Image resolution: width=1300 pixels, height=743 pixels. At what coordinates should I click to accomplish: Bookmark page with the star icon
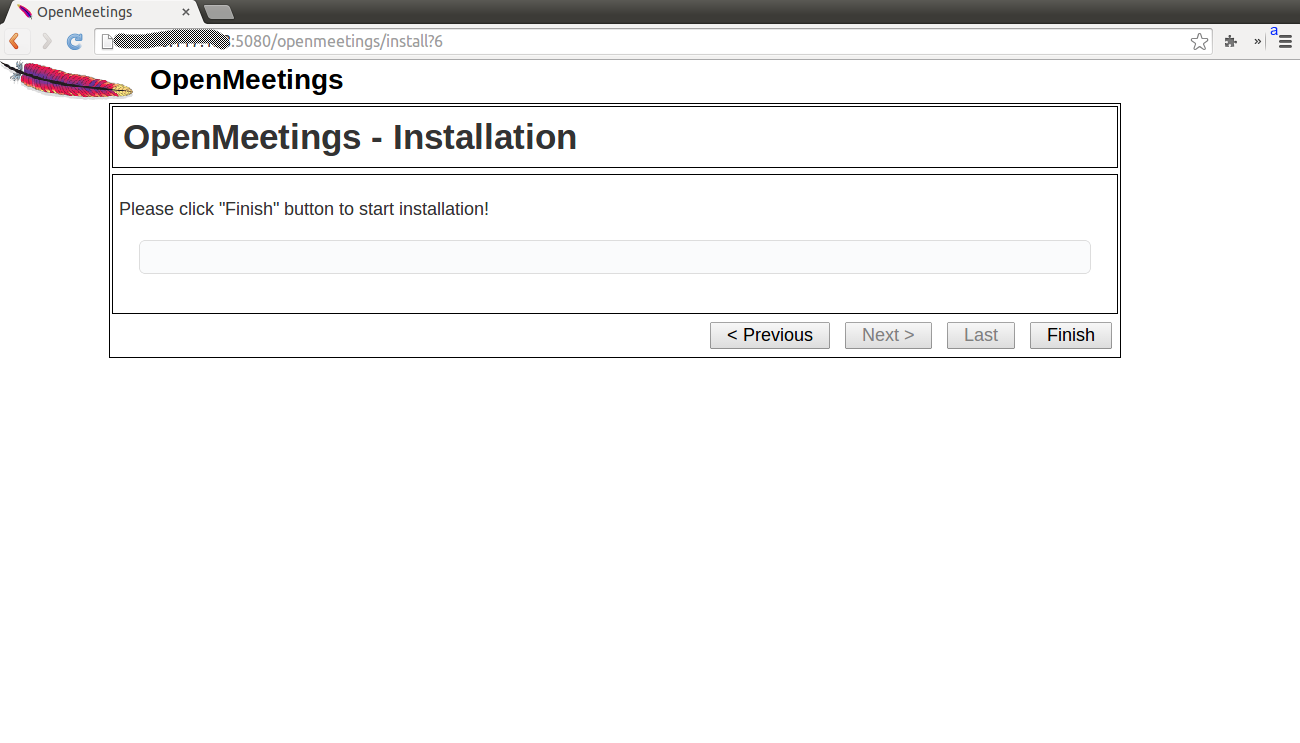[x=1199, y=41]
